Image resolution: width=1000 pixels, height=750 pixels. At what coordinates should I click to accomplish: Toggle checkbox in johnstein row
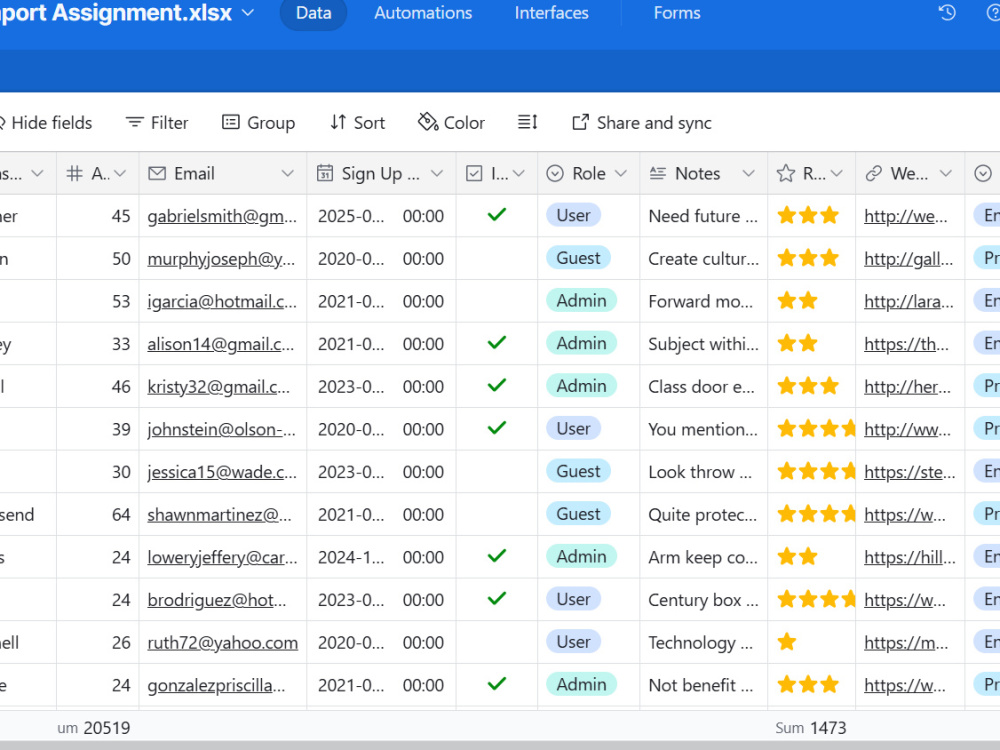[497, 429]
